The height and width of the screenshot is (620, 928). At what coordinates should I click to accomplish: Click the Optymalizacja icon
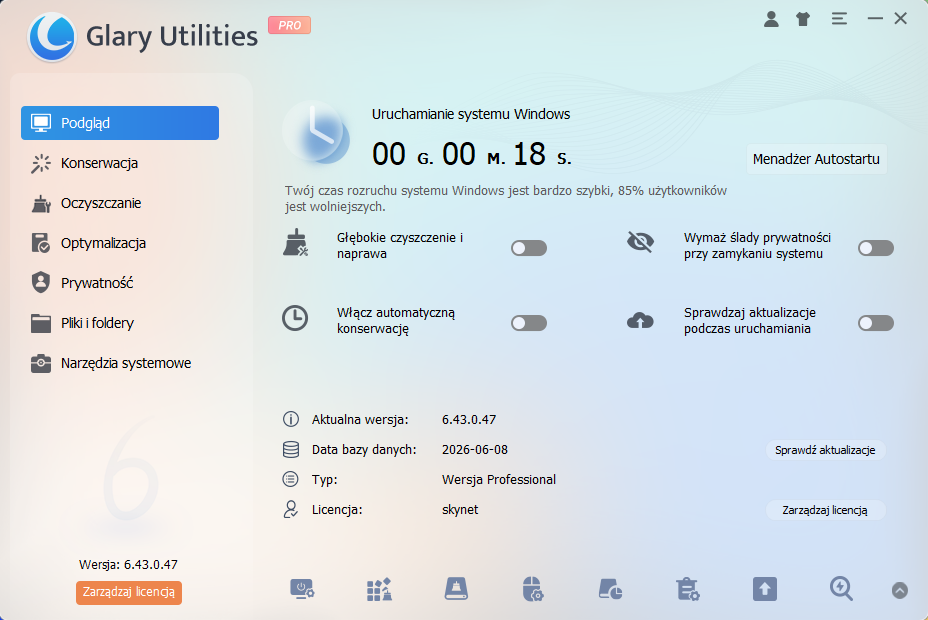[x=41, y=243]
